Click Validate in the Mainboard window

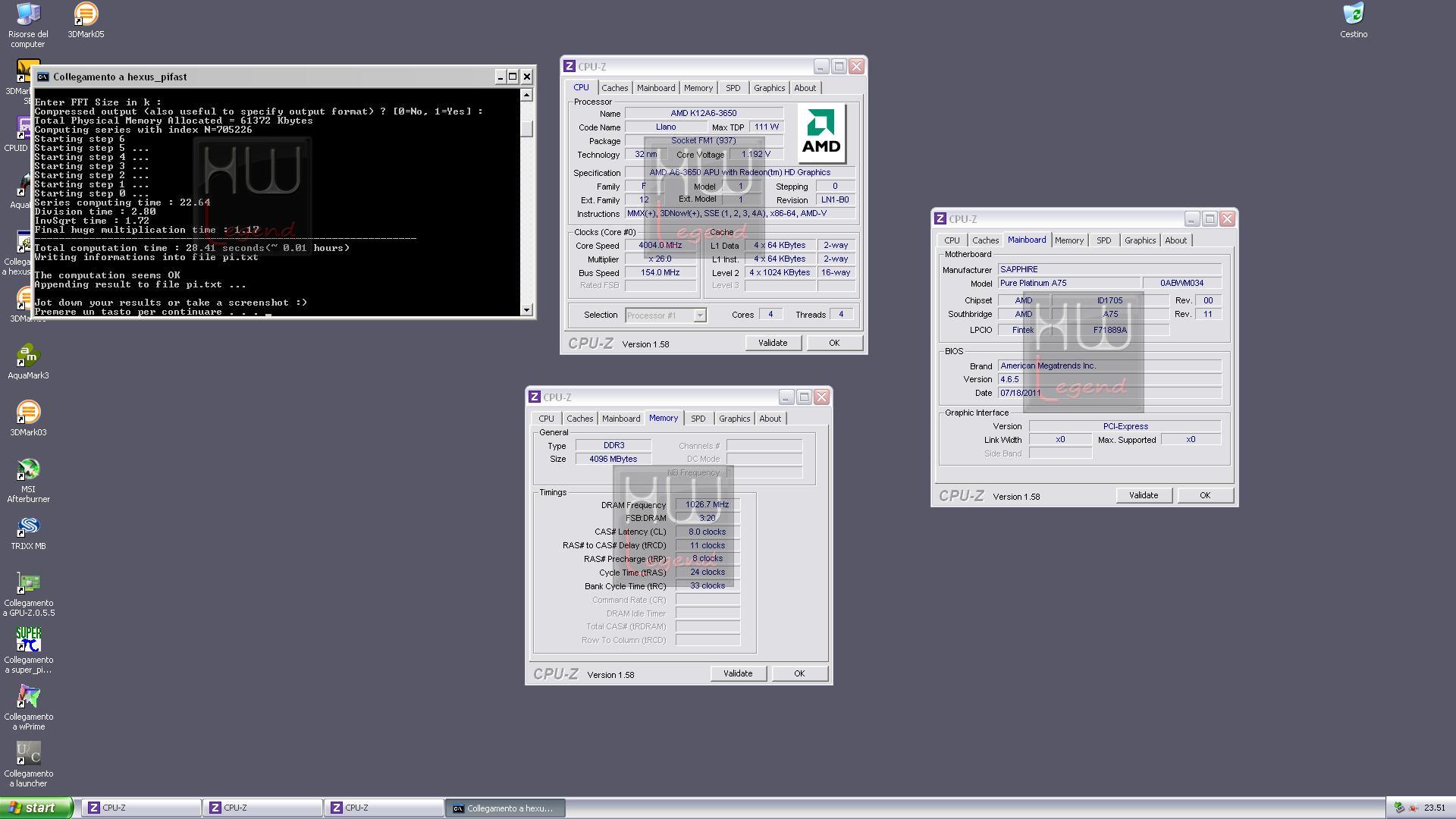(1144, 495)
